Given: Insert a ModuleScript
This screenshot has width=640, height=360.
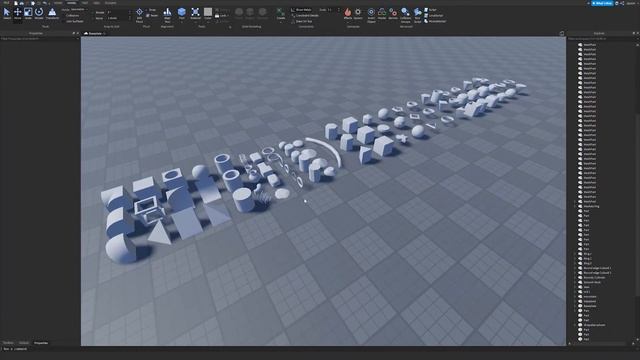Looking at the screenshot, I should (x=435, y=21).
